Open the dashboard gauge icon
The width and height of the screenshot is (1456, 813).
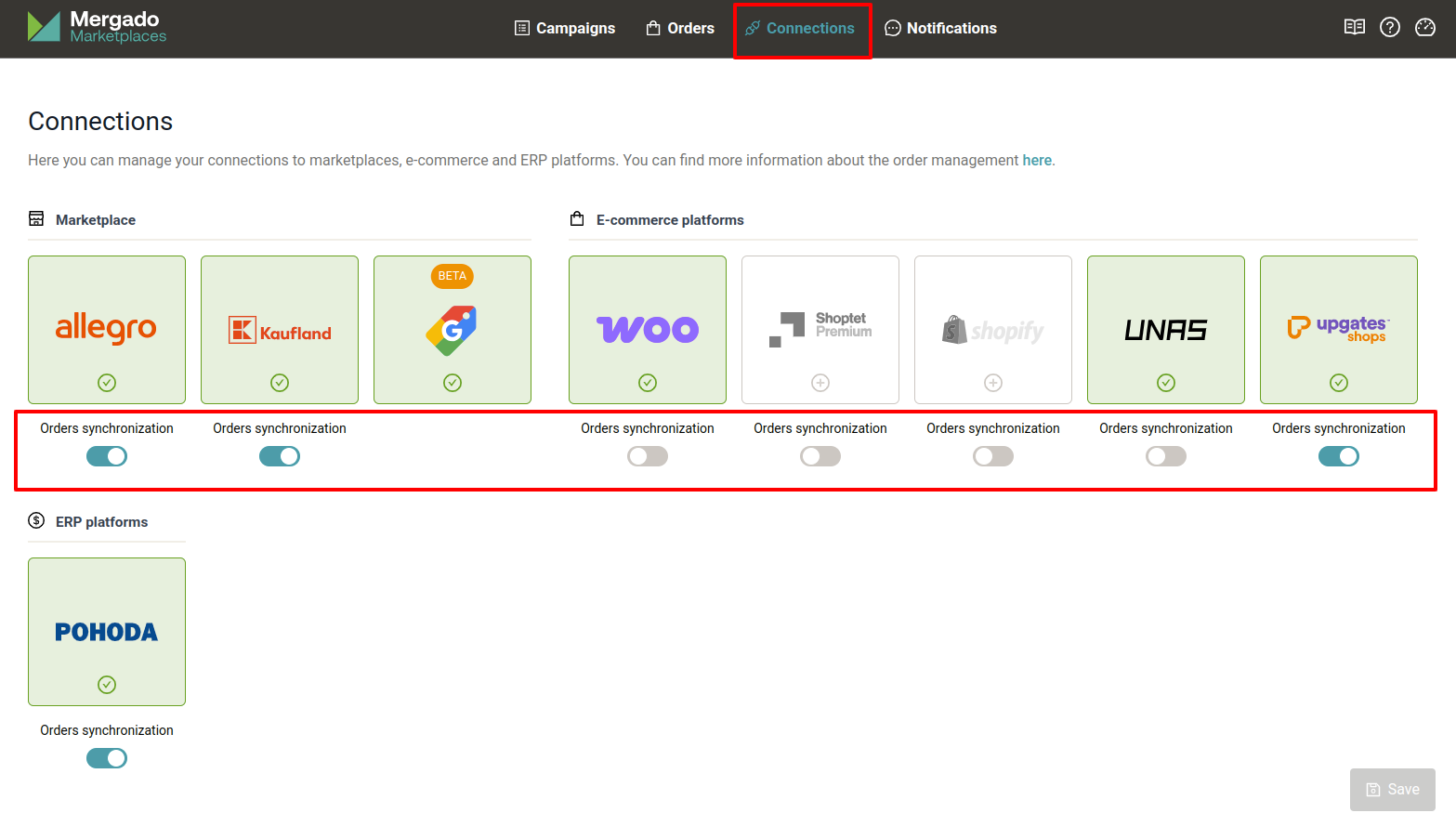[1425, 27]
